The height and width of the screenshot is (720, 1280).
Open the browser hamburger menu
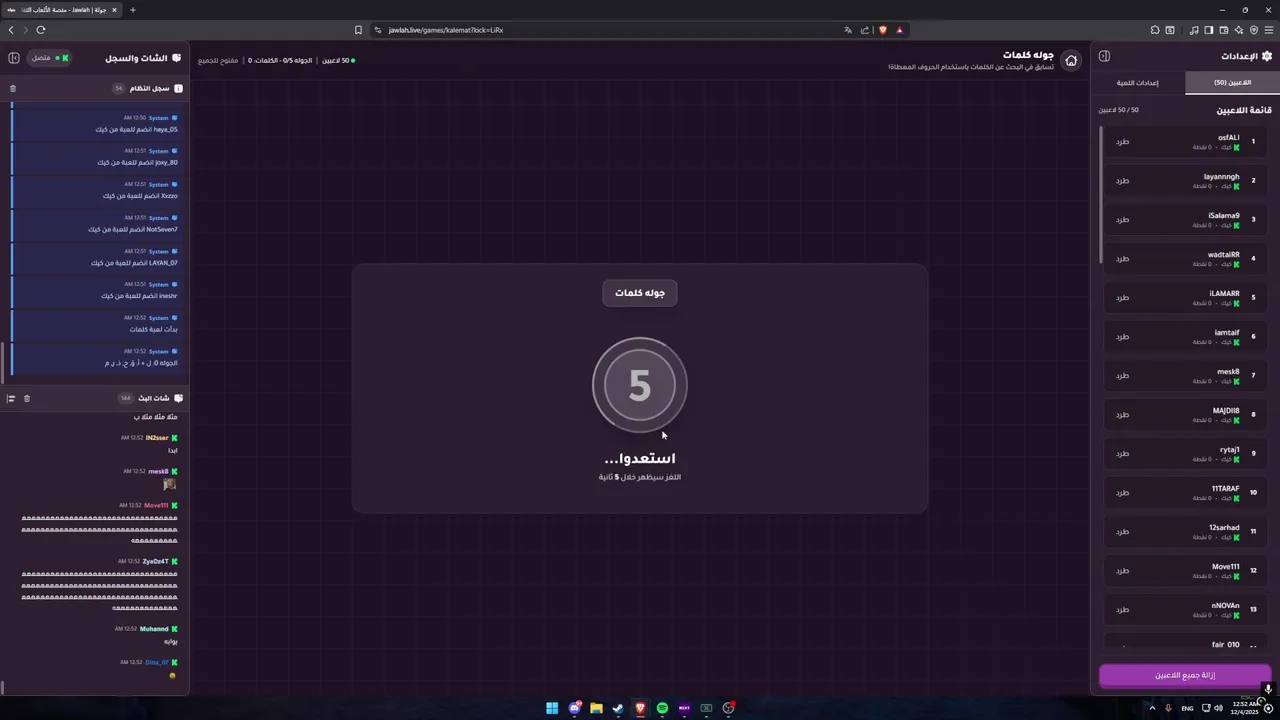pos(1269,30)
